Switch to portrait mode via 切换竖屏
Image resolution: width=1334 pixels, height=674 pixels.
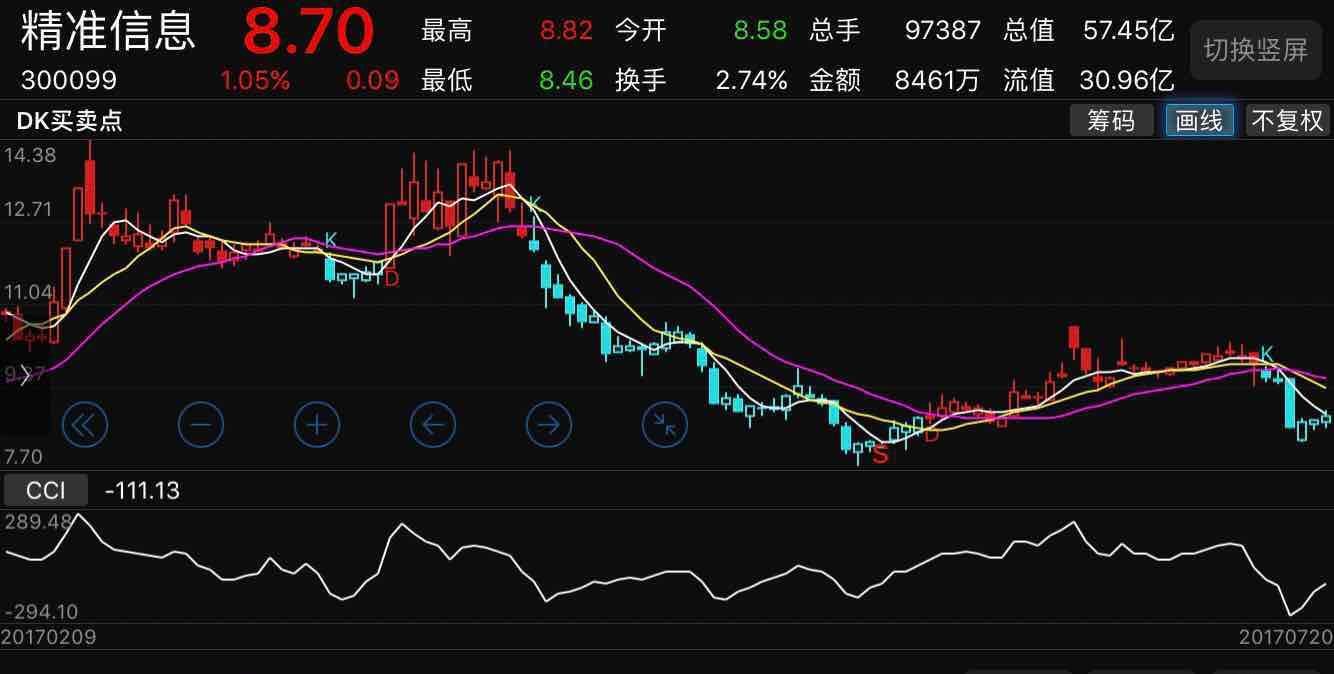point(1255,50)
